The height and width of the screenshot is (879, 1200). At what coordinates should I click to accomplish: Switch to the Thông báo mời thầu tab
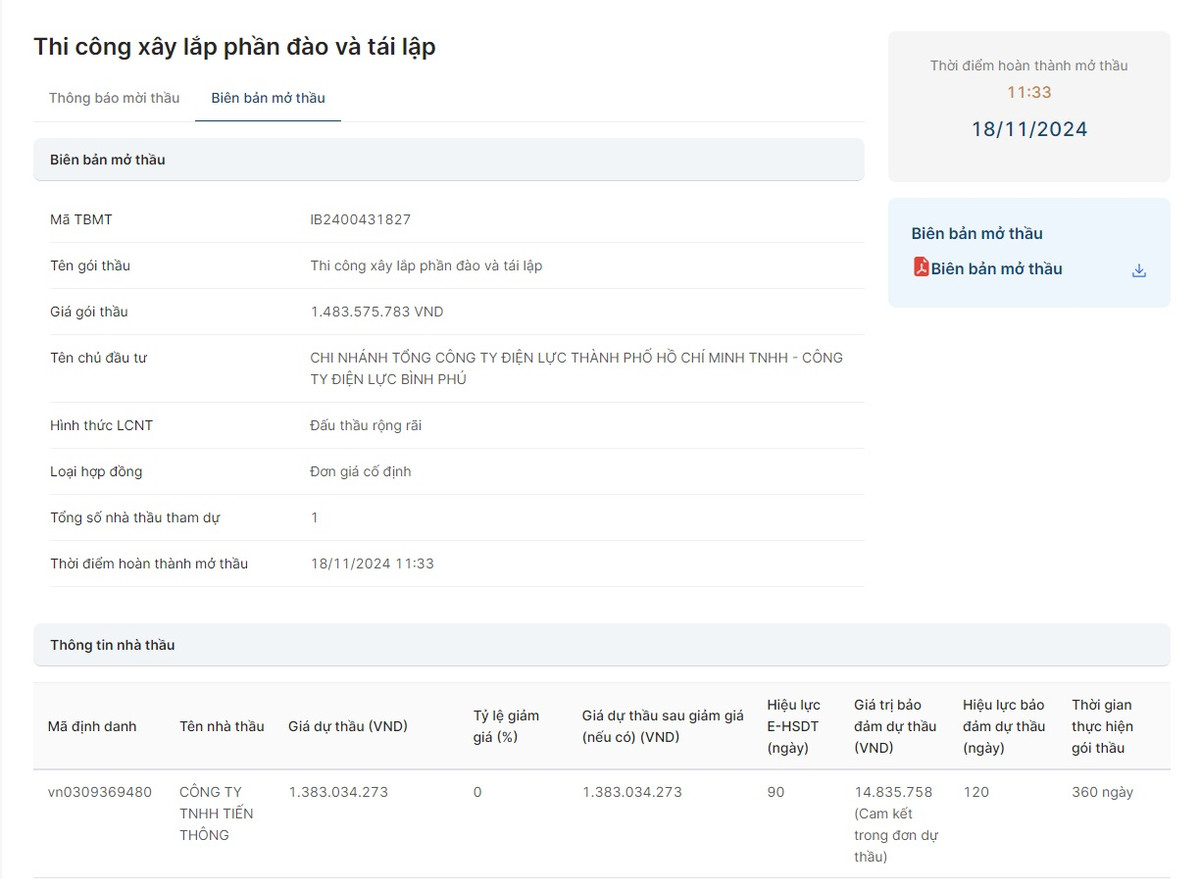(113, 98)
